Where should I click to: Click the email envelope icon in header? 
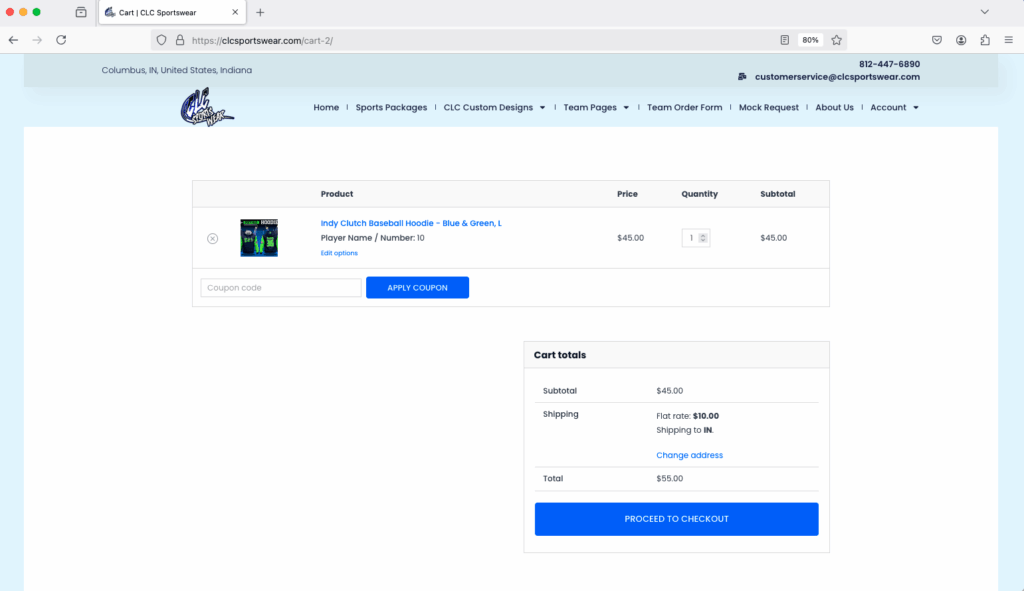742,76
